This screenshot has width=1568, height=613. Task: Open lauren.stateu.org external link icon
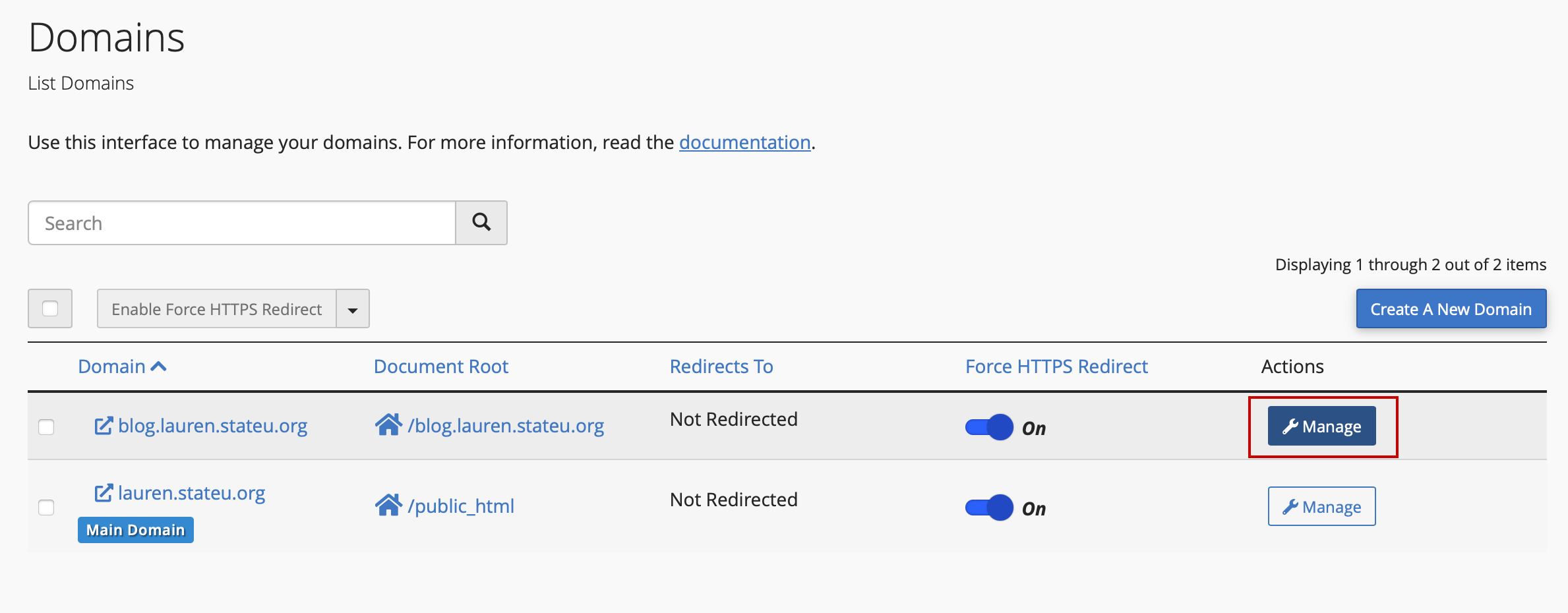[104, 493]
